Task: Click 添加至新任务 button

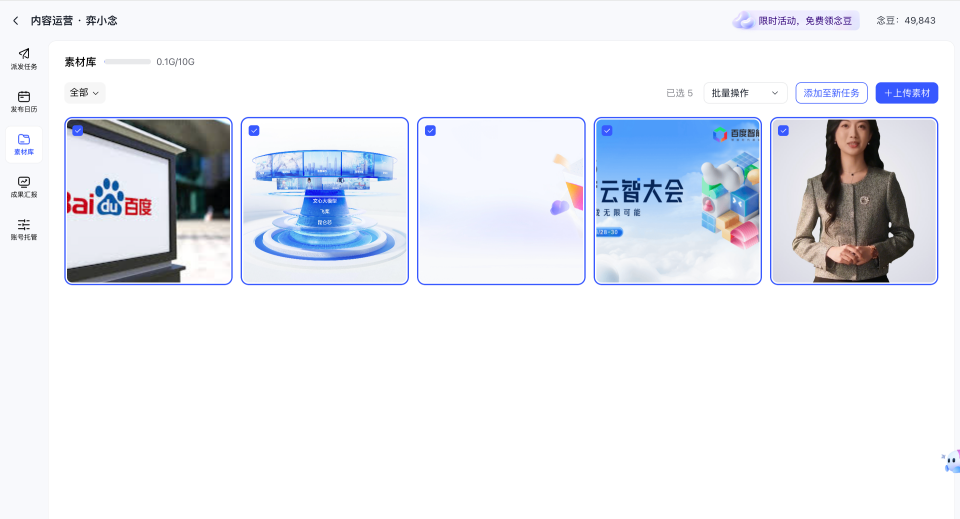Action: pyautogui.click(x=831, y=93)
